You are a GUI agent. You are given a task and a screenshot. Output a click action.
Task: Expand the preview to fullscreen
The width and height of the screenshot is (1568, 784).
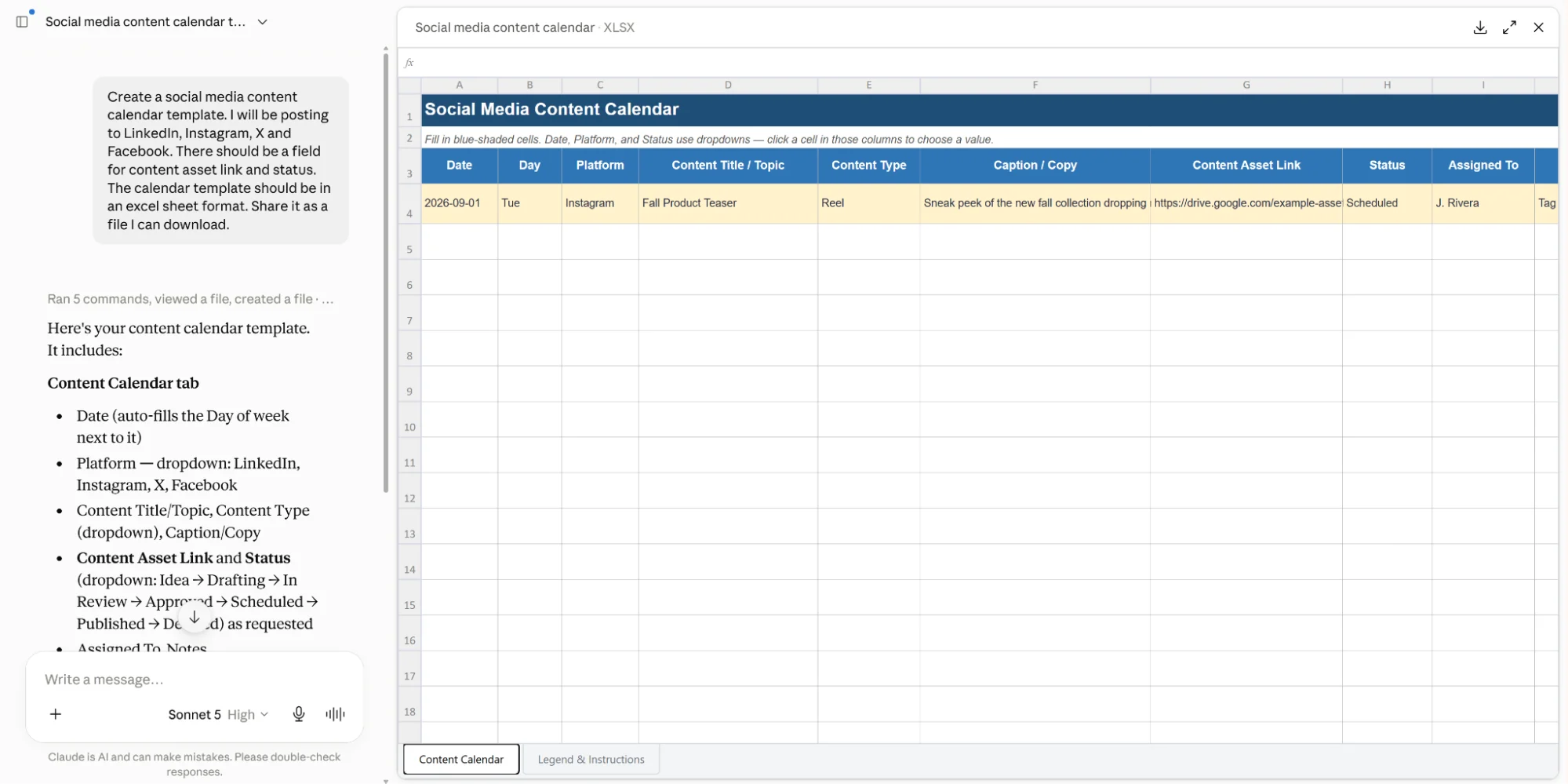1509,27
